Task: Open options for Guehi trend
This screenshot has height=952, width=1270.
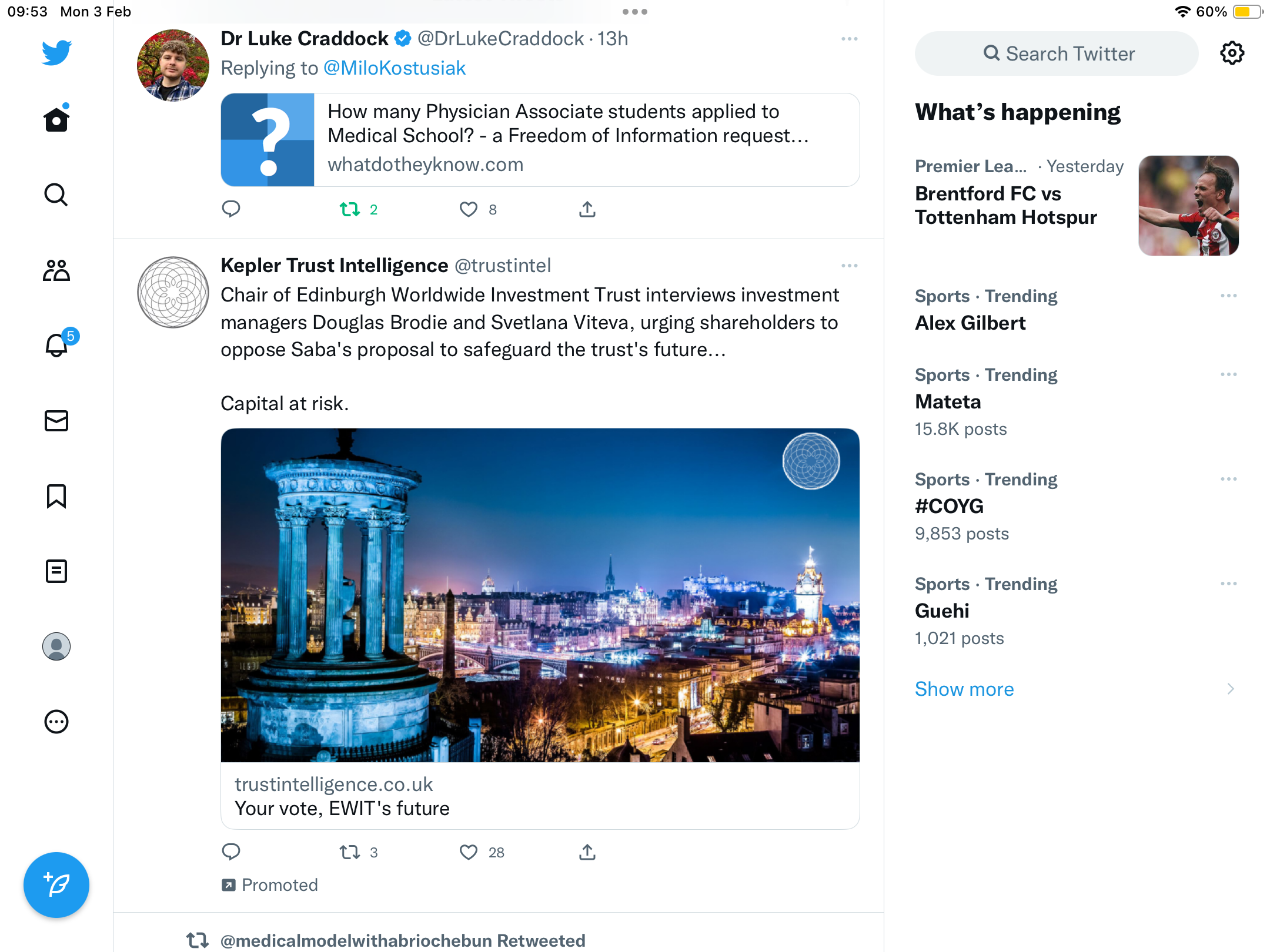Action: pos(1228,584)
